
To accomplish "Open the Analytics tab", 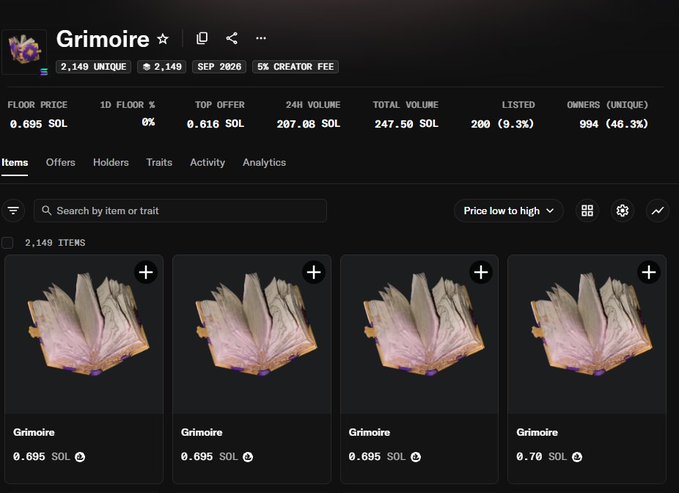I will click(x=264, y=162).
